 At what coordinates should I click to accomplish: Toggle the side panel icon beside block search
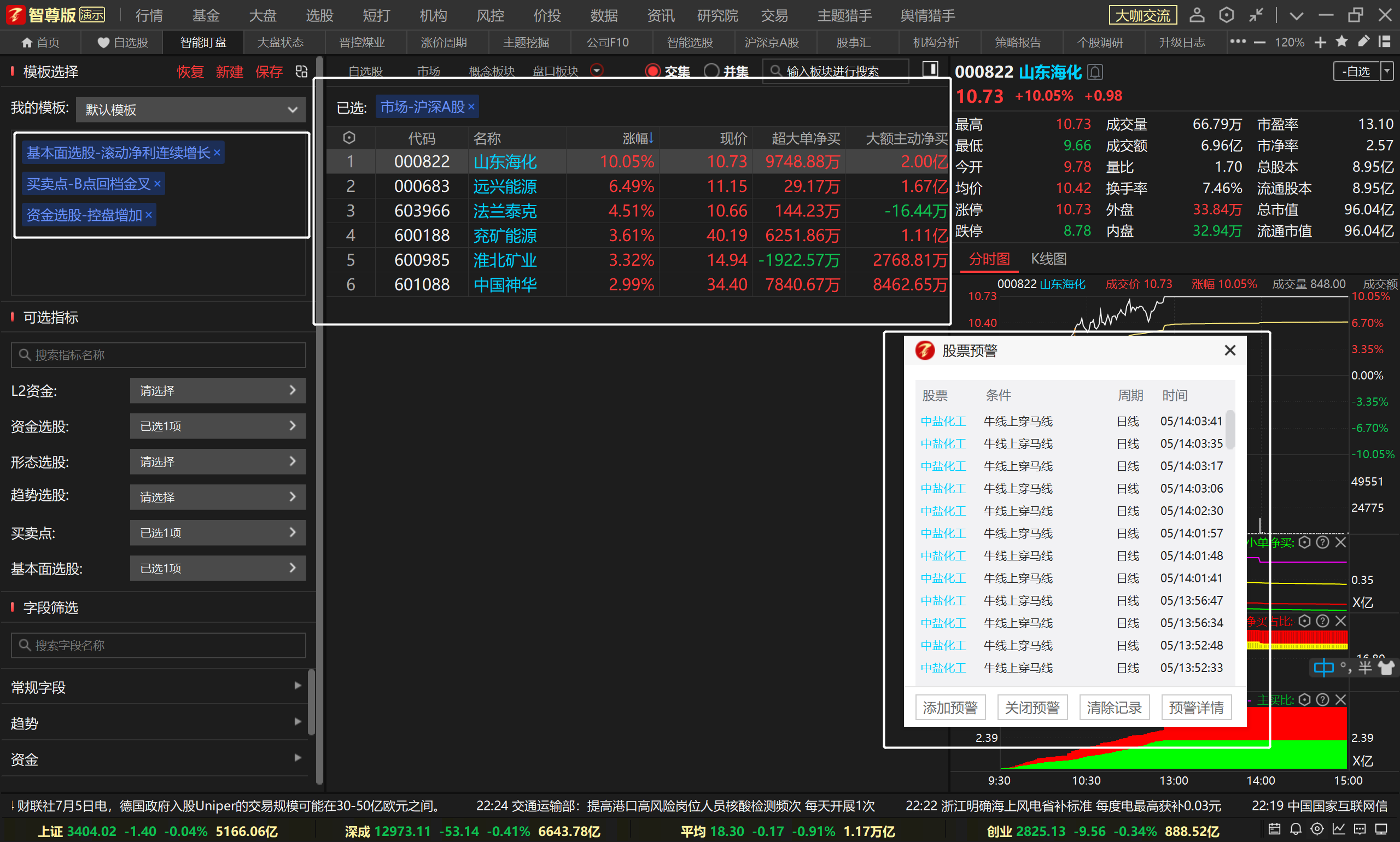tap(930, 70)
